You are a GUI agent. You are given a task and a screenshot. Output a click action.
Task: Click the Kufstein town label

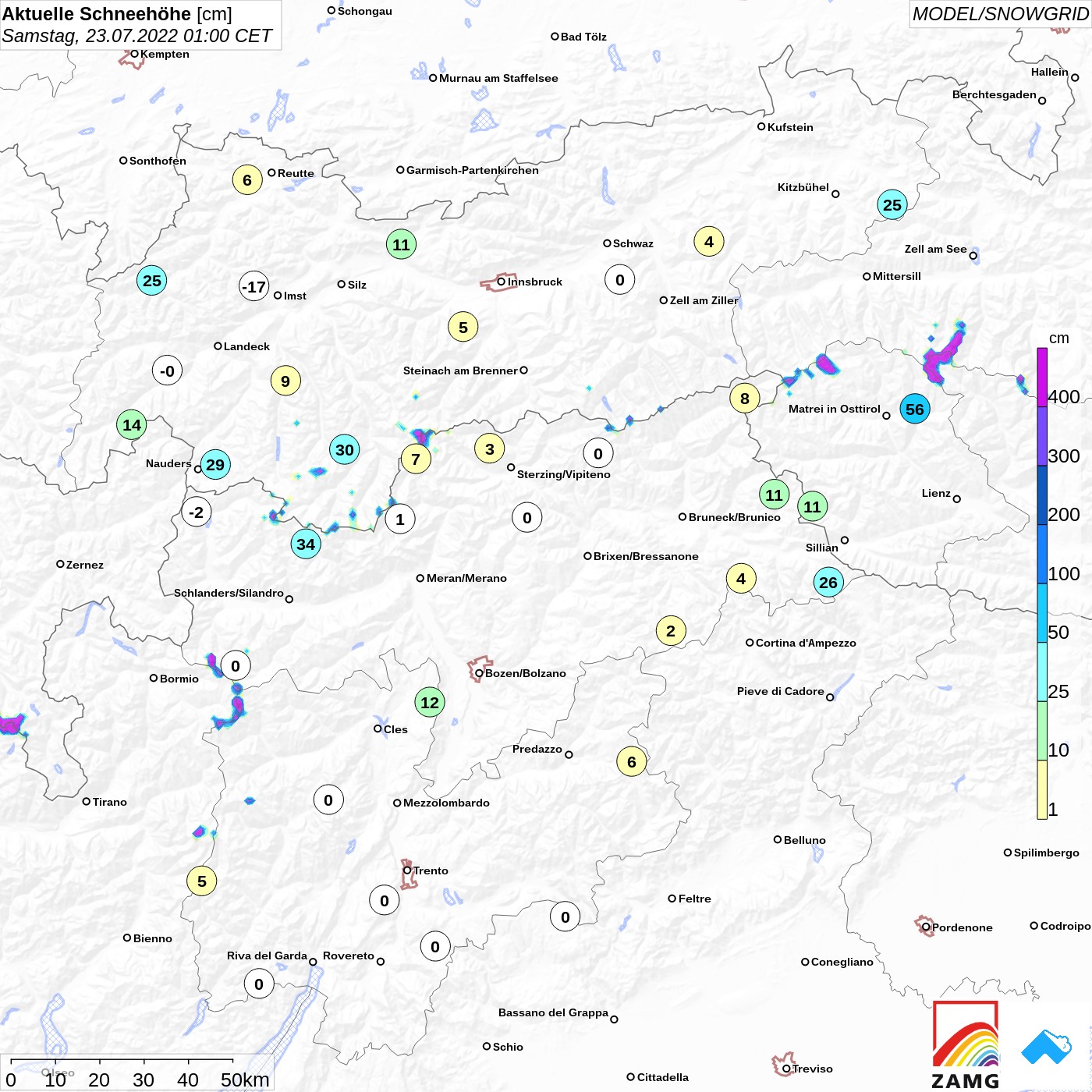(790, 127)
